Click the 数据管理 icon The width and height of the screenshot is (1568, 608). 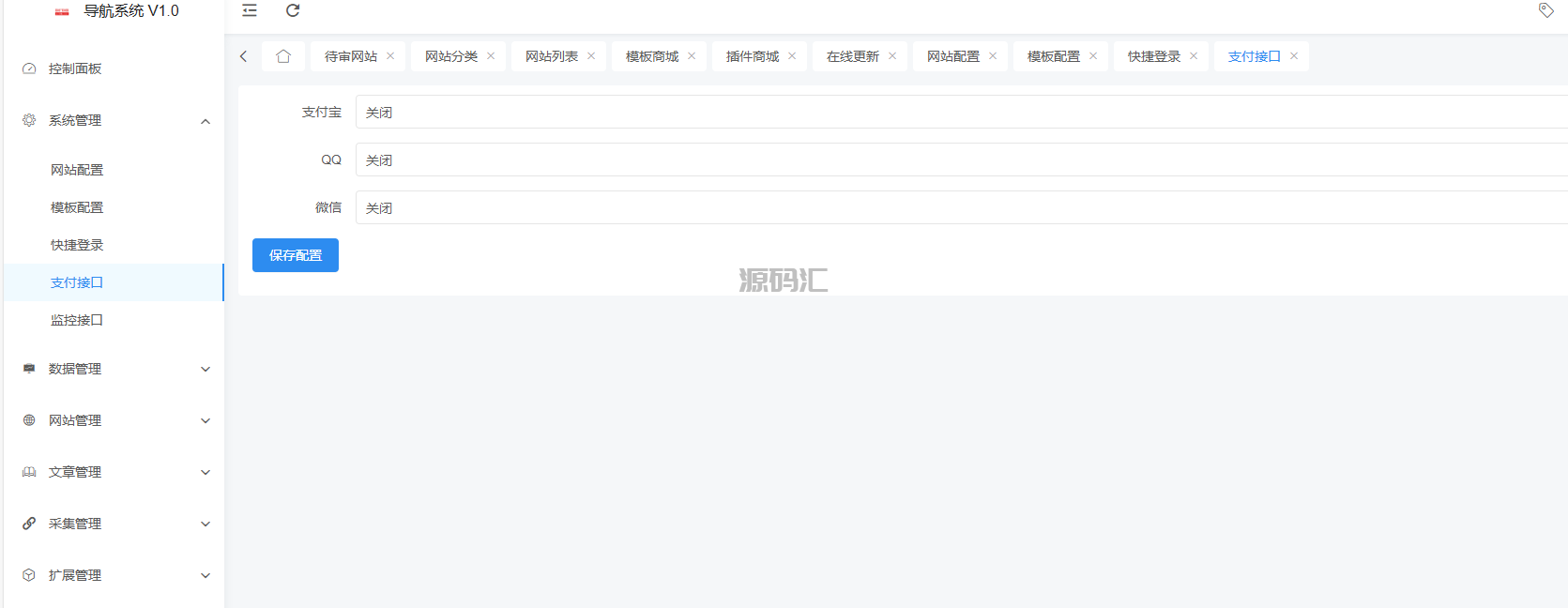29,369
